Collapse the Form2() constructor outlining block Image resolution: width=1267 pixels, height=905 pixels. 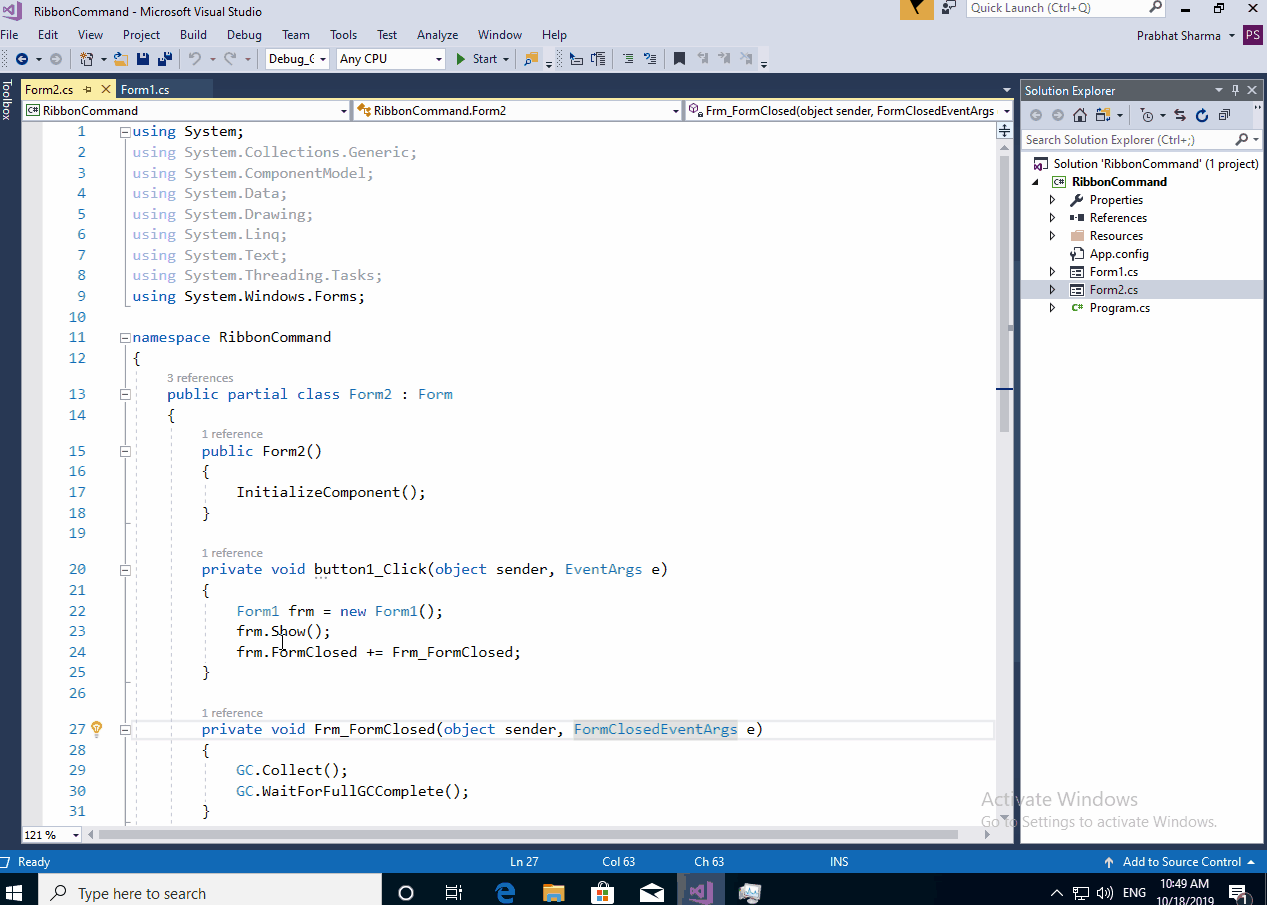(125, 451)
